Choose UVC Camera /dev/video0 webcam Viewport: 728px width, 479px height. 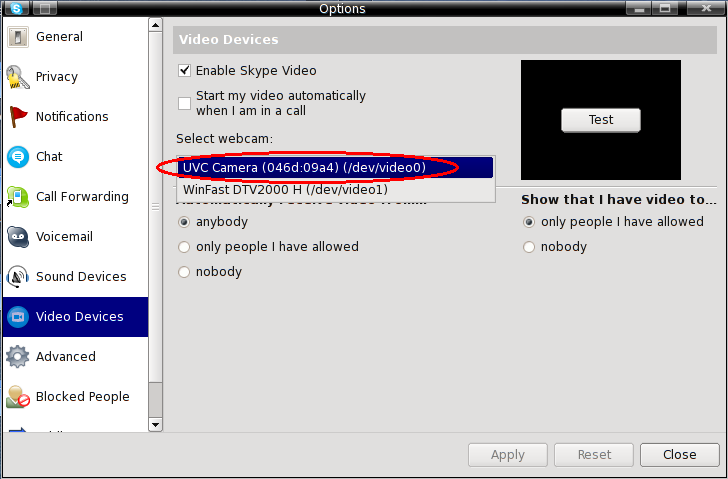(x=335, y=168)
